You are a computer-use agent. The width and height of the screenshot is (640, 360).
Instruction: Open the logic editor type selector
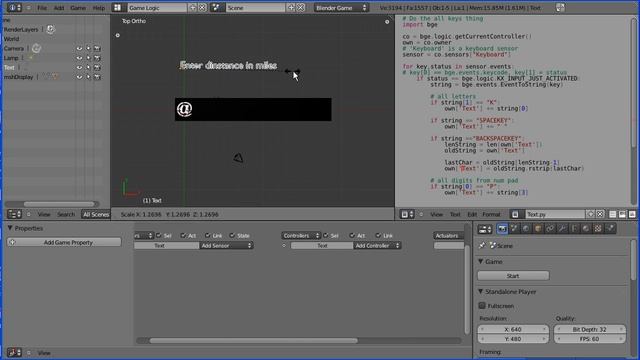[14, 352]
